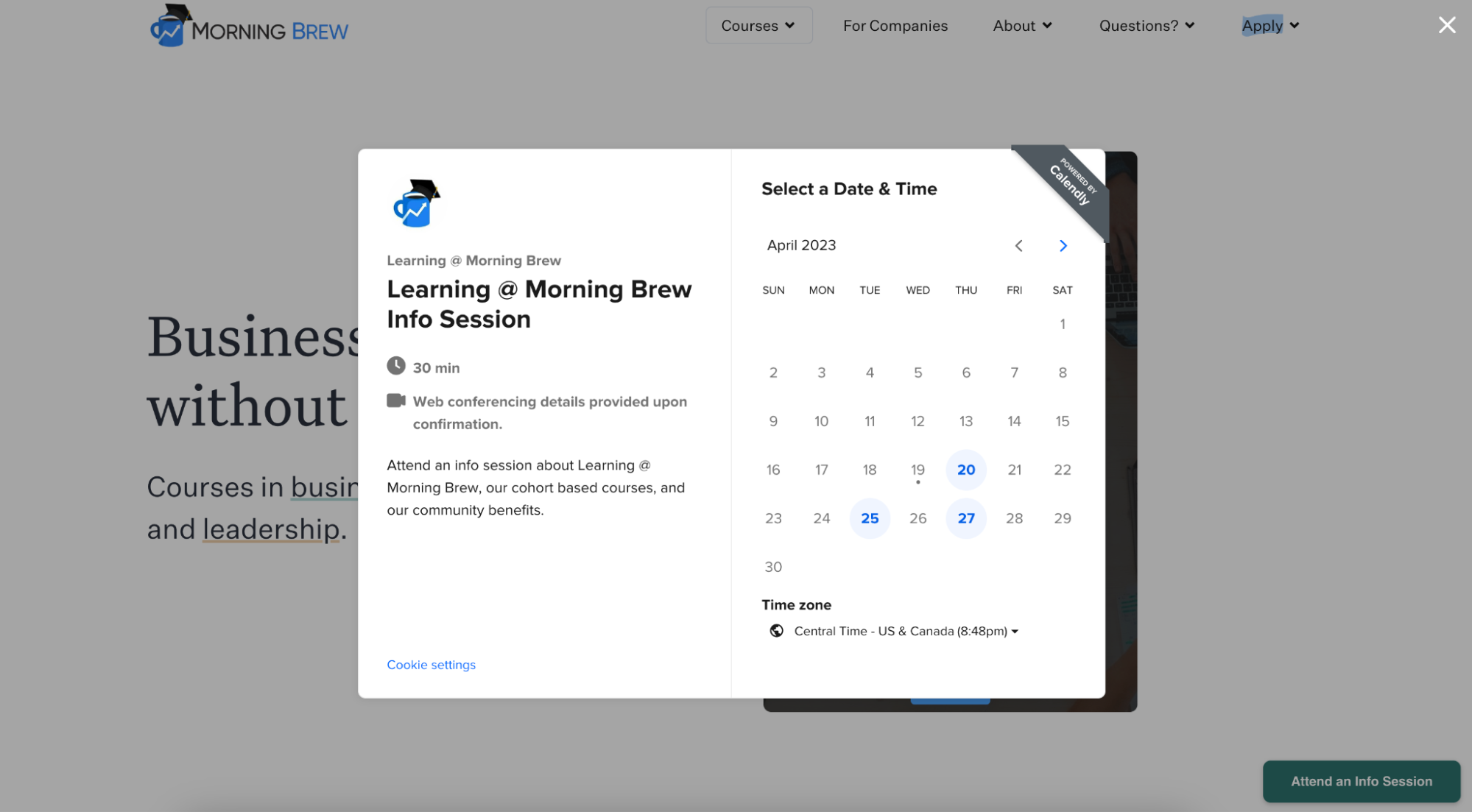Click the April 2023 month label

coord(801,245)
